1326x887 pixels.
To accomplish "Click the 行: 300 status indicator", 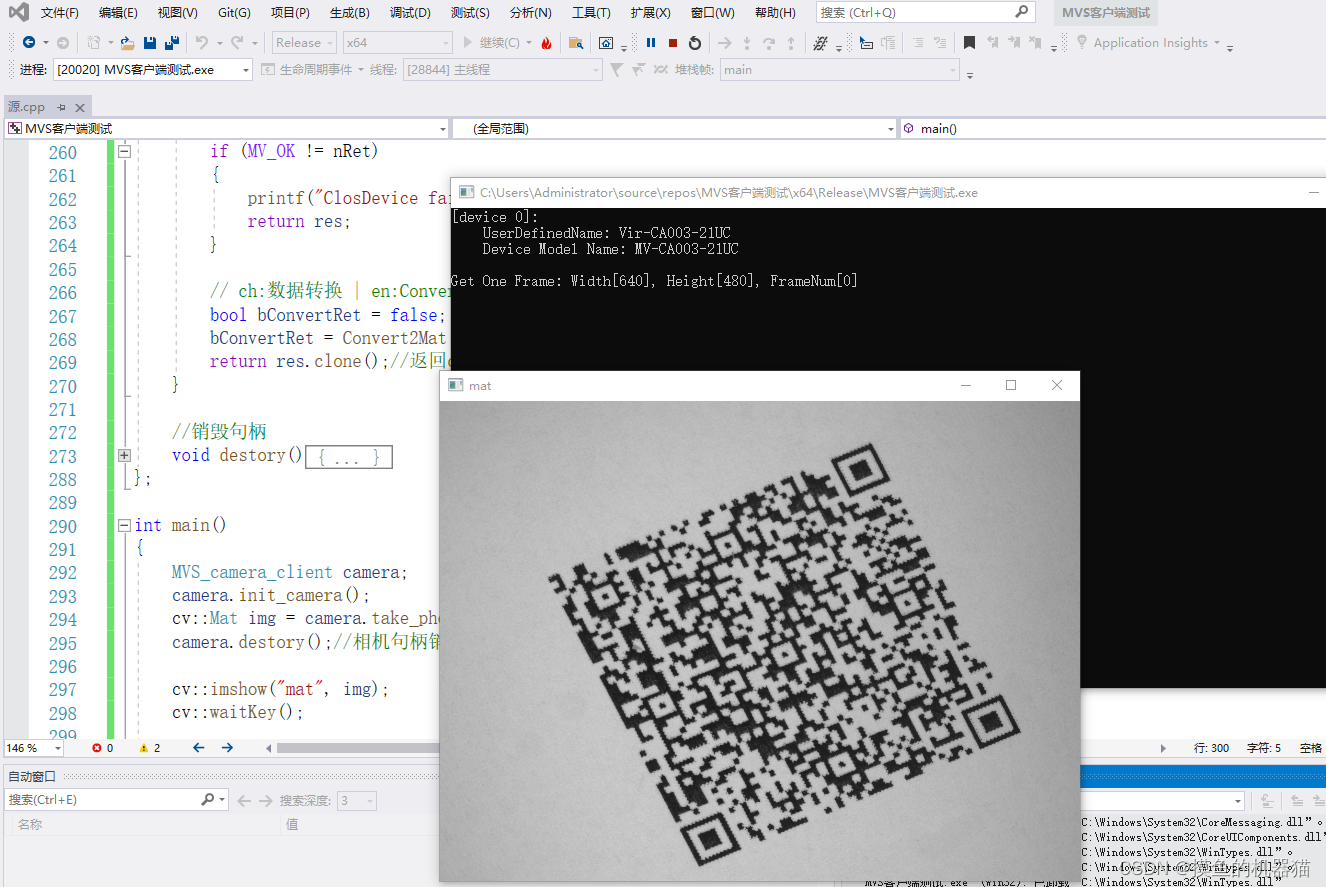I will (1212, 748).
